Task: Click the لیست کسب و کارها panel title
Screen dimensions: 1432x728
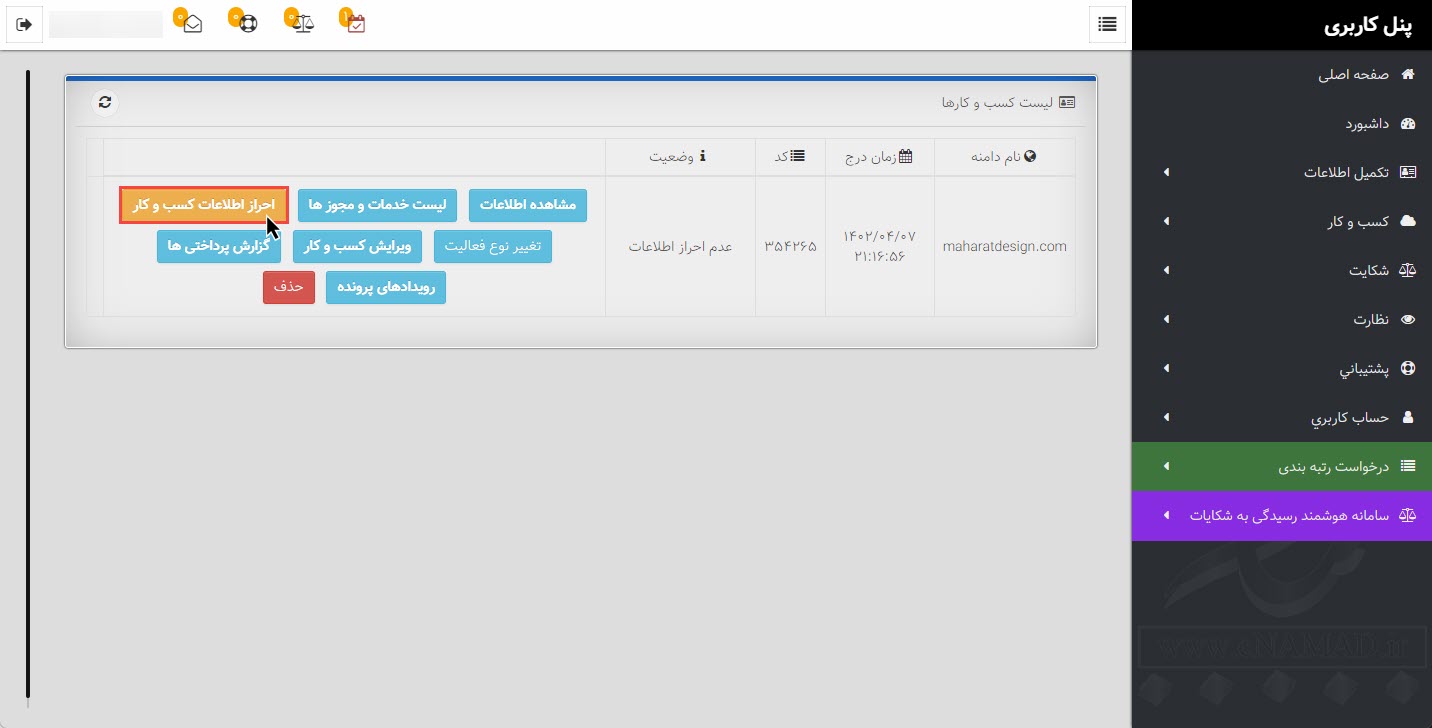Action: (998, 102)
